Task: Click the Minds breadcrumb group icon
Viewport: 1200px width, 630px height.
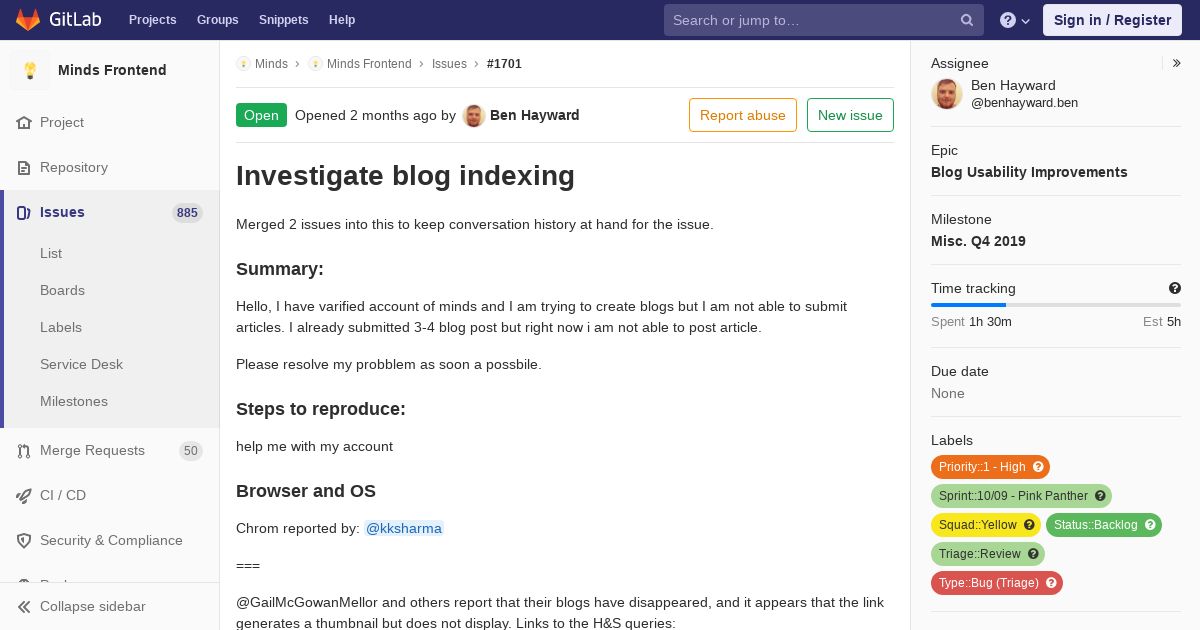Action: tap(243, 64)
